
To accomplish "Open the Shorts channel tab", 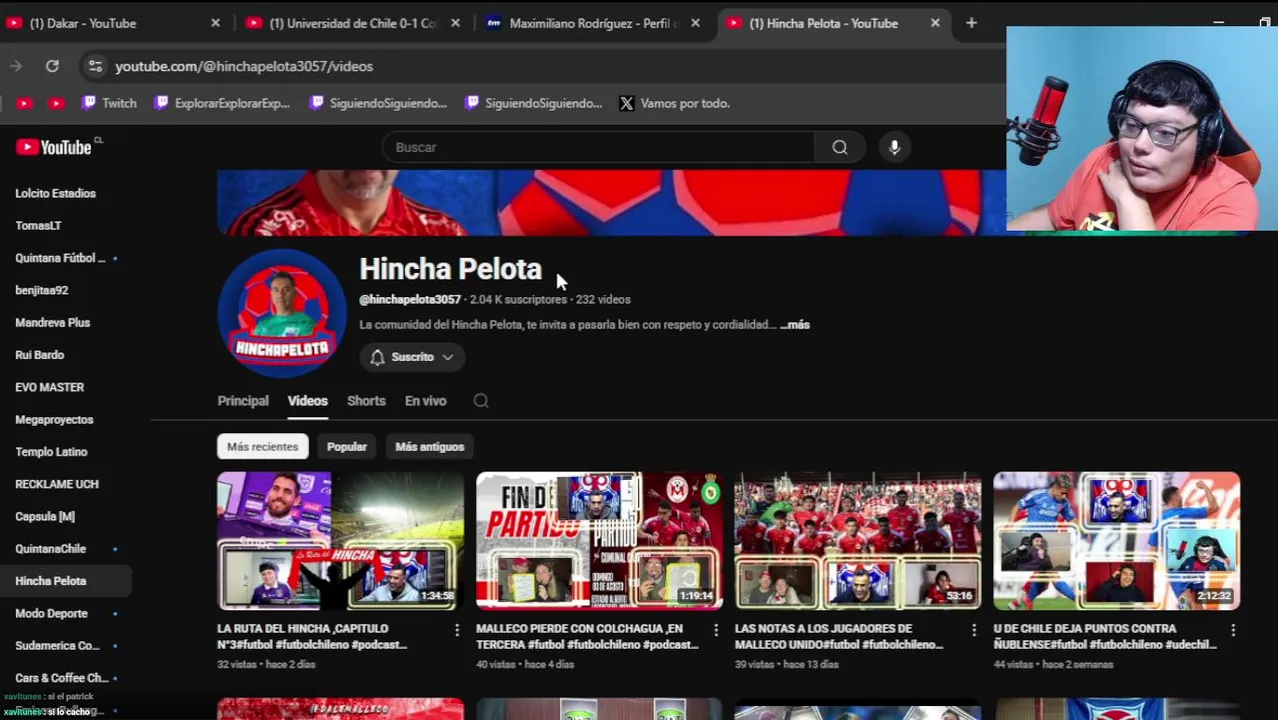I will click(366, 401).
